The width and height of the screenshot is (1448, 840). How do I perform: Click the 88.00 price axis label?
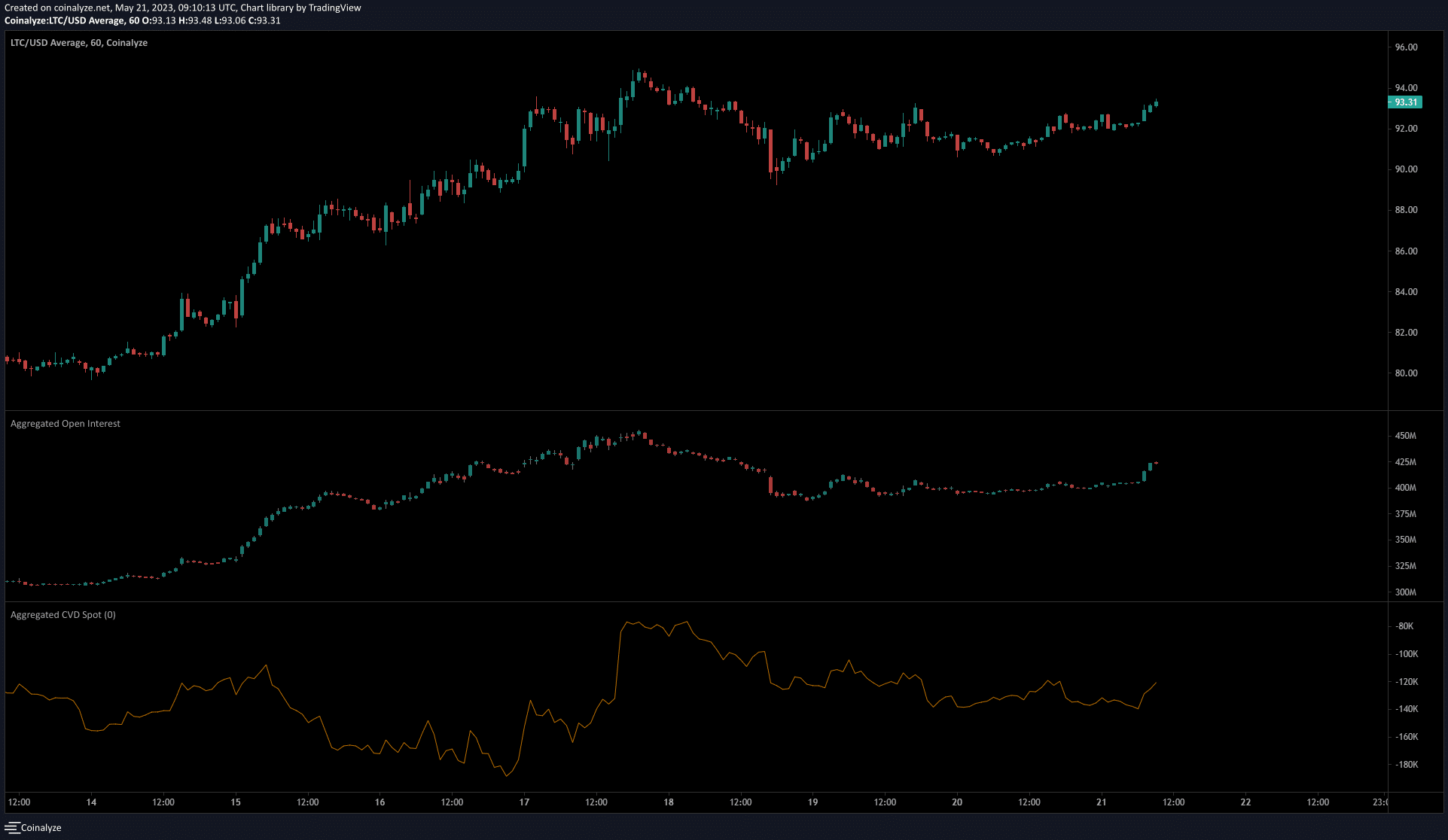tap(1406, 210)
